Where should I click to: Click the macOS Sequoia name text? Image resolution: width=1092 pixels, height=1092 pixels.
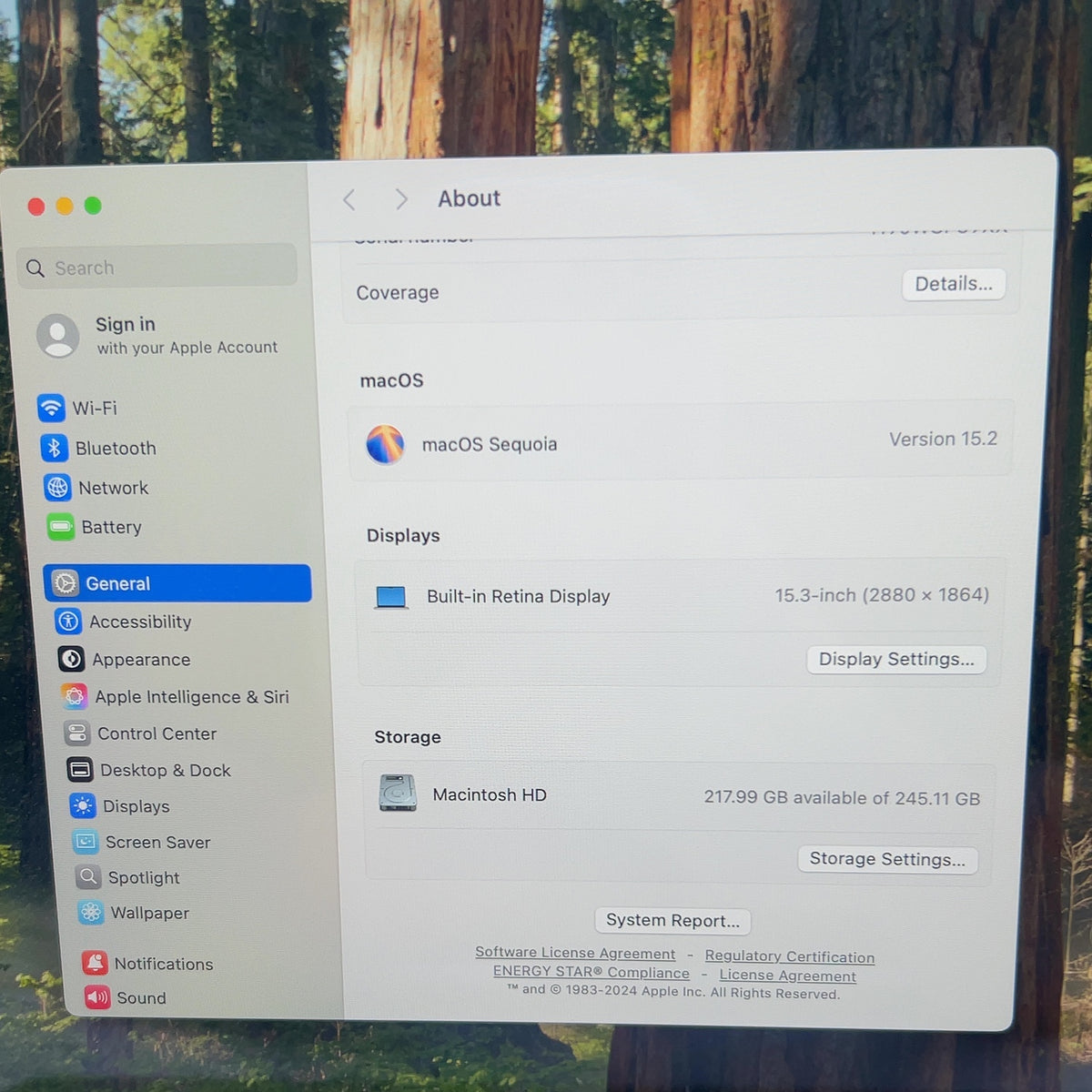click(490, 444)
